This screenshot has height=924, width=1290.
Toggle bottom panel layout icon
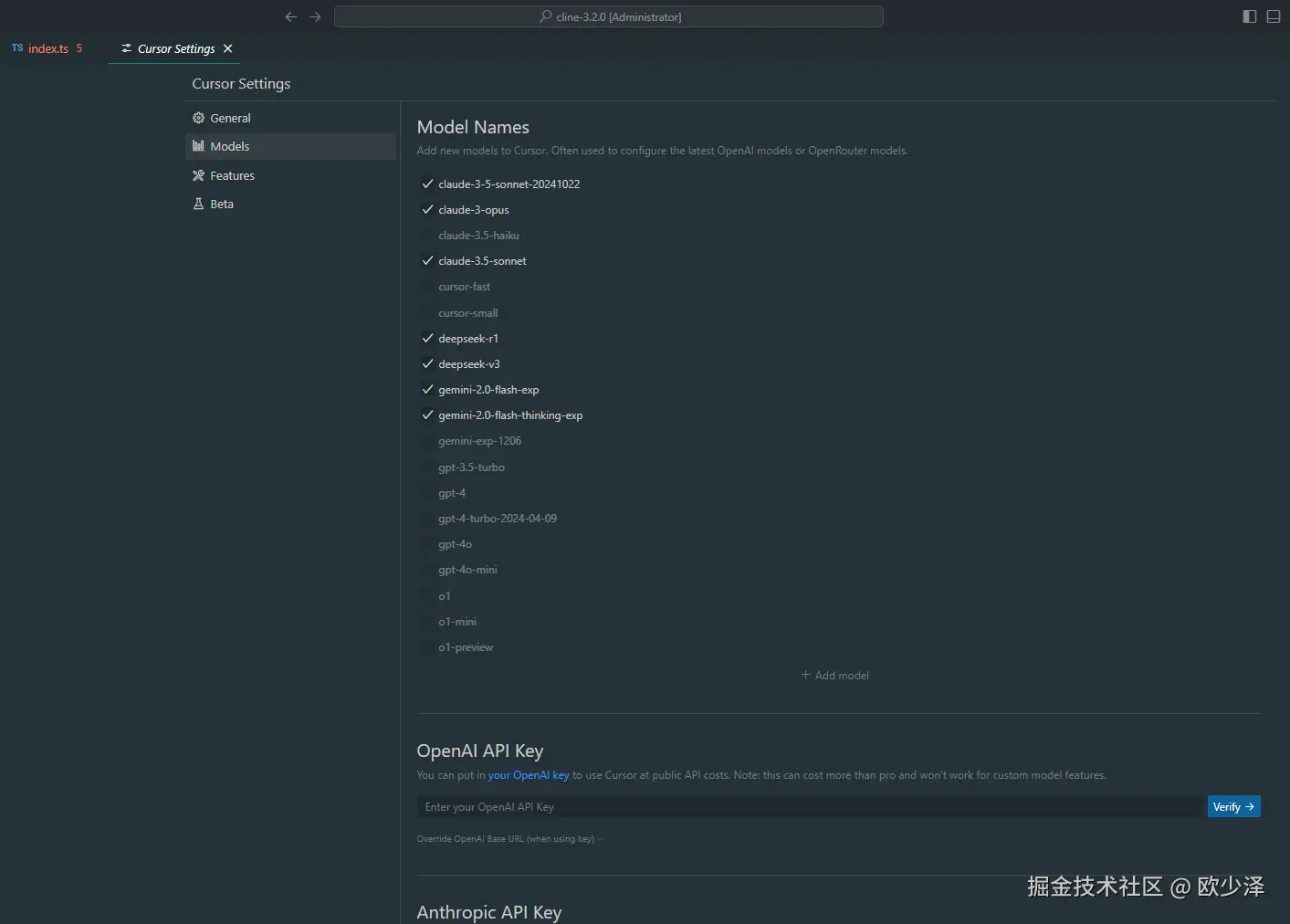(x=1274, y=16)
